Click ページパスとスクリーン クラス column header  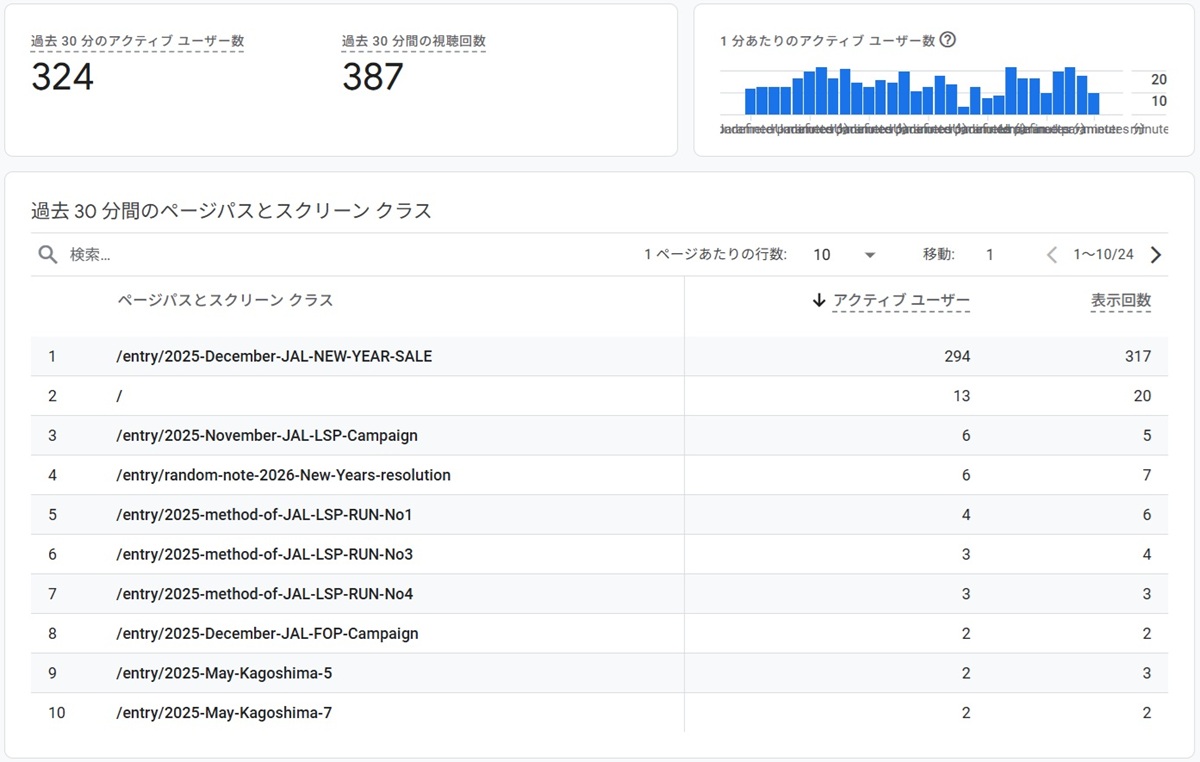(226, 300)
